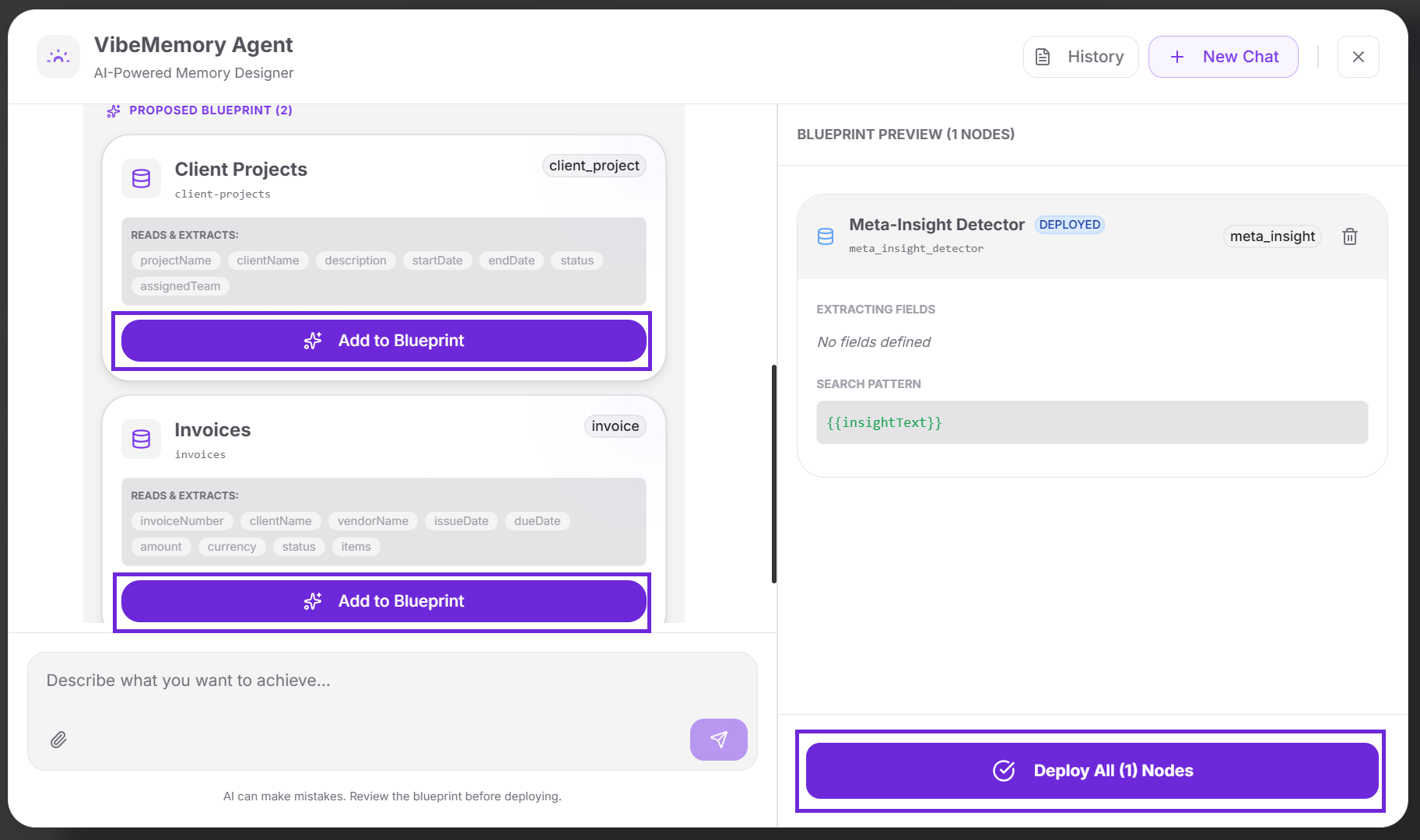
Task: Deploy All (1) Nodes
Action: click(x=1092, y=771)
